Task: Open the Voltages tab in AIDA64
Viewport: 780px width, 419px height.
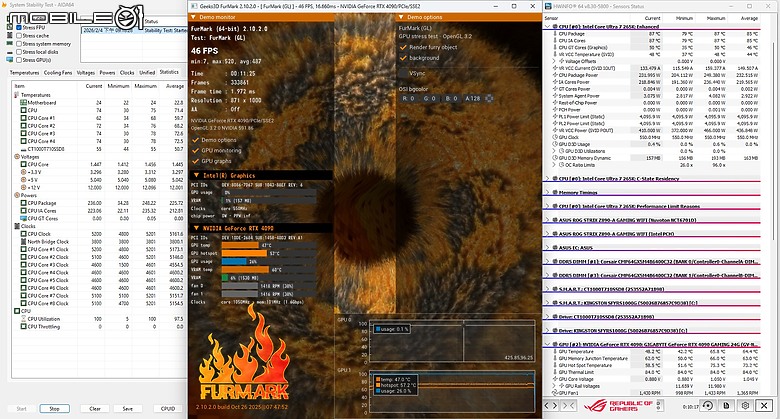Action: [x=86, y=73]
